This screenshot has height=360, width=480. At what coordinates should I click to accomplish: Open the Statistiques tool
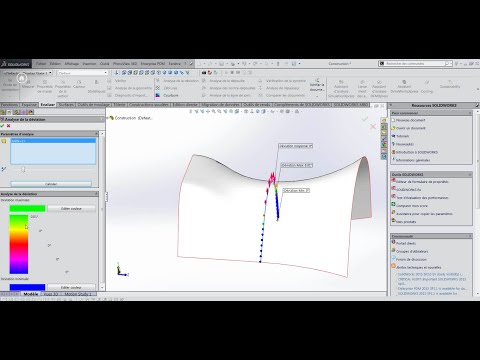click(x=97, y=86)
